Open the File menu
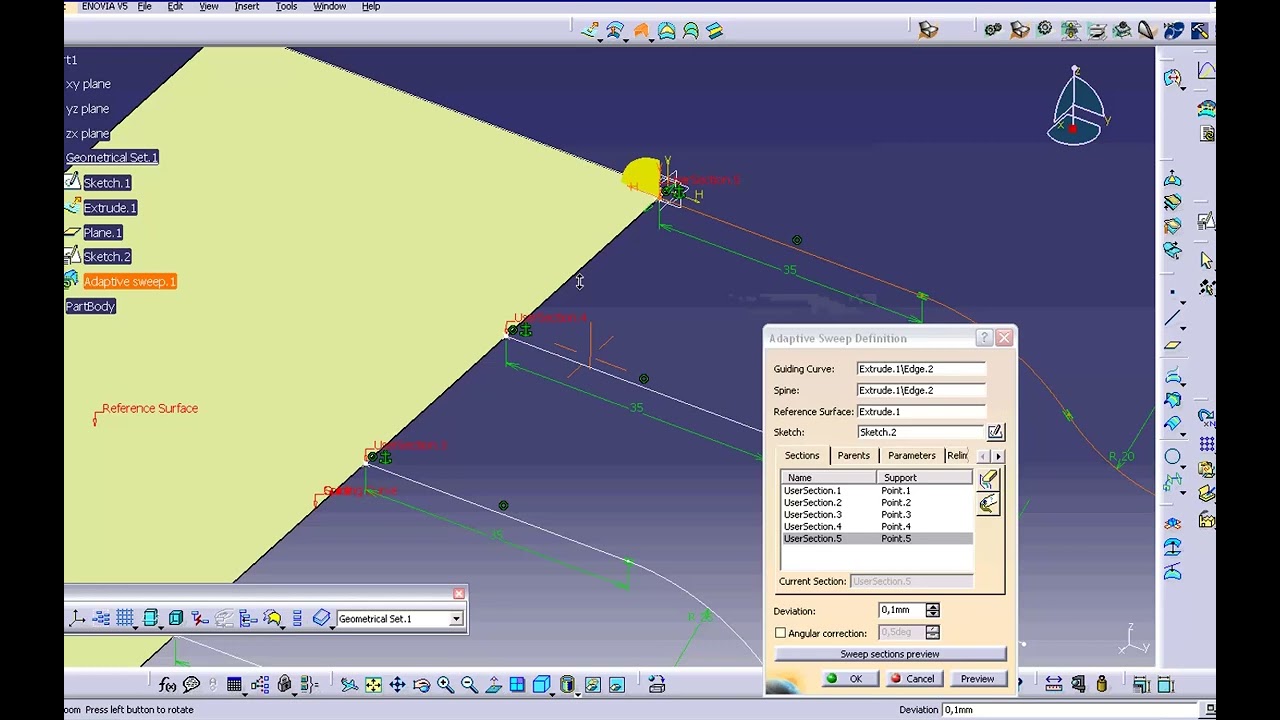The height and width of the screenshot is (720, 1280). click(x=144, y=6)
